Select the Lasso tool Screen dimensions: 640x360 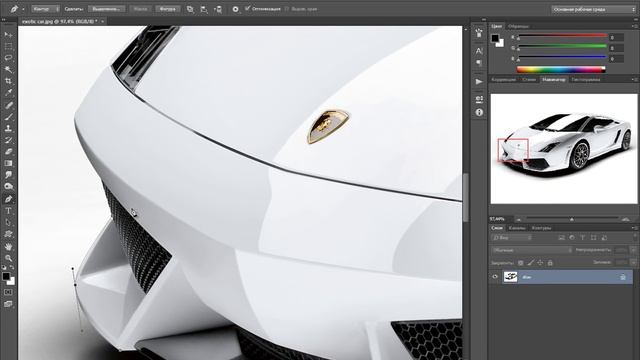[8, 58]
